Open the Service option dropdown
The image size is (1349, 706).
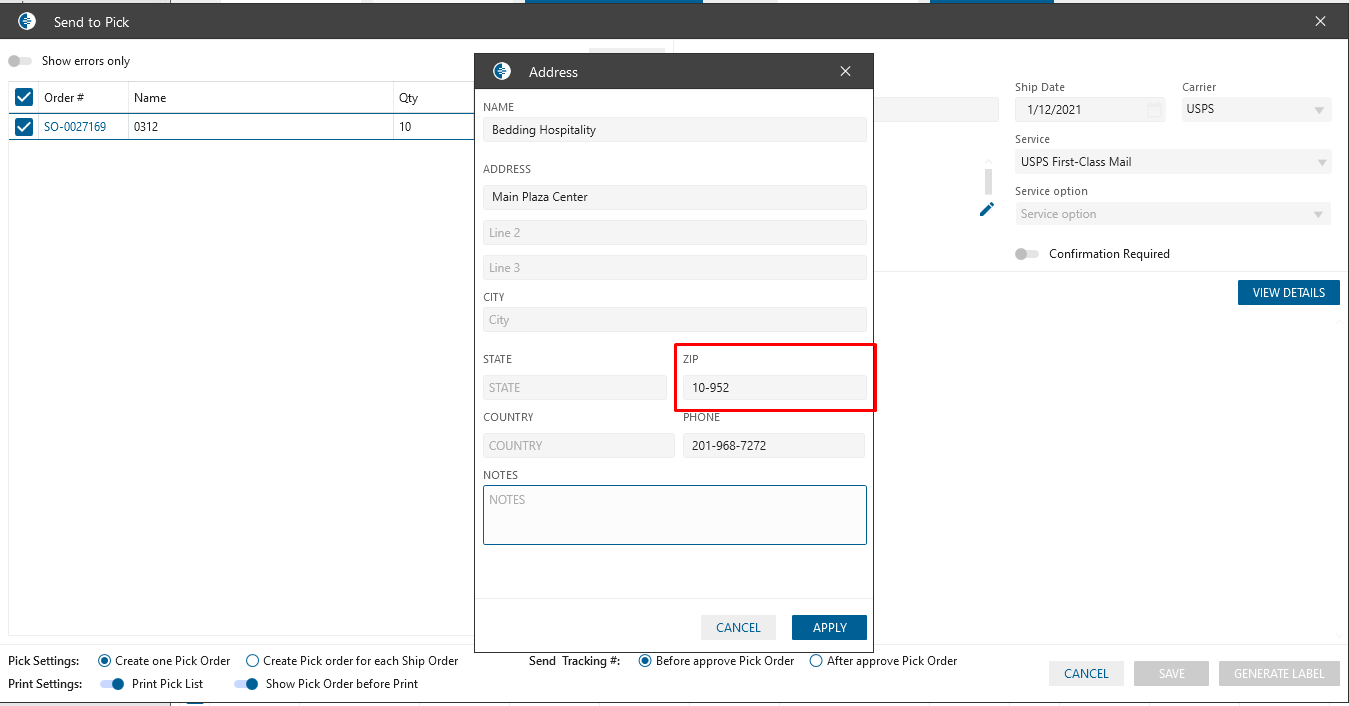1173,214
